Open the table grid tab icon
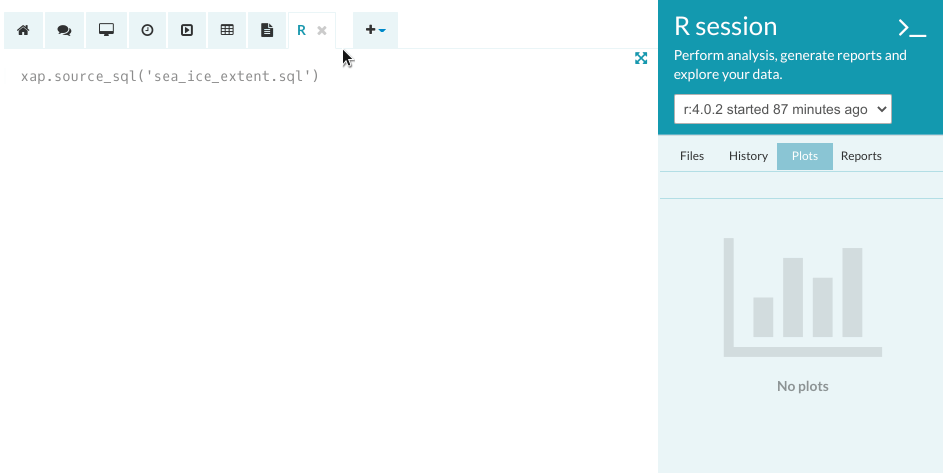943x473 pixels. (x=227, y=31)
